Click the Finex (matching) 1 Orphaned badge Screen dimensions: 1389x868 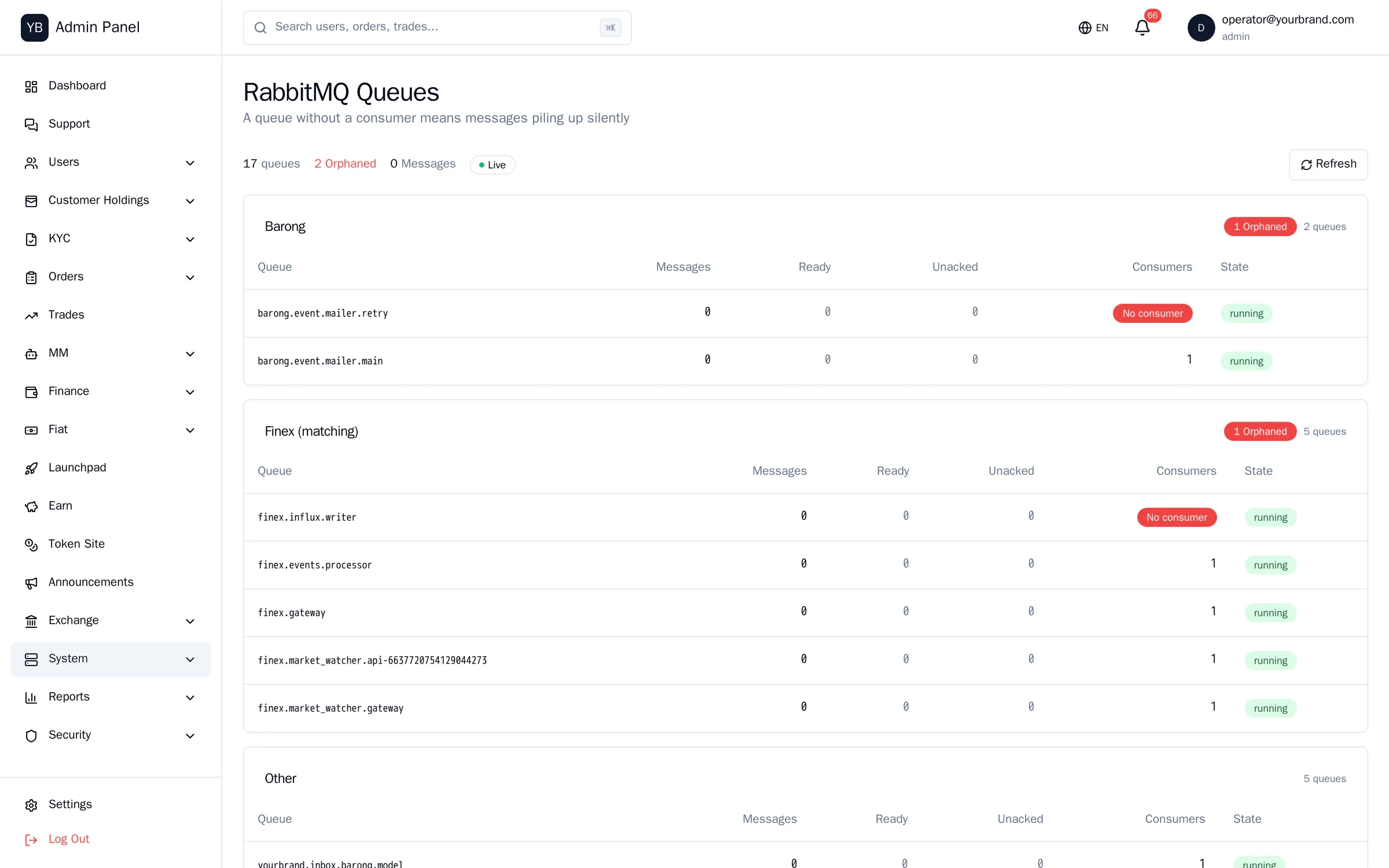coord(1260,431)
